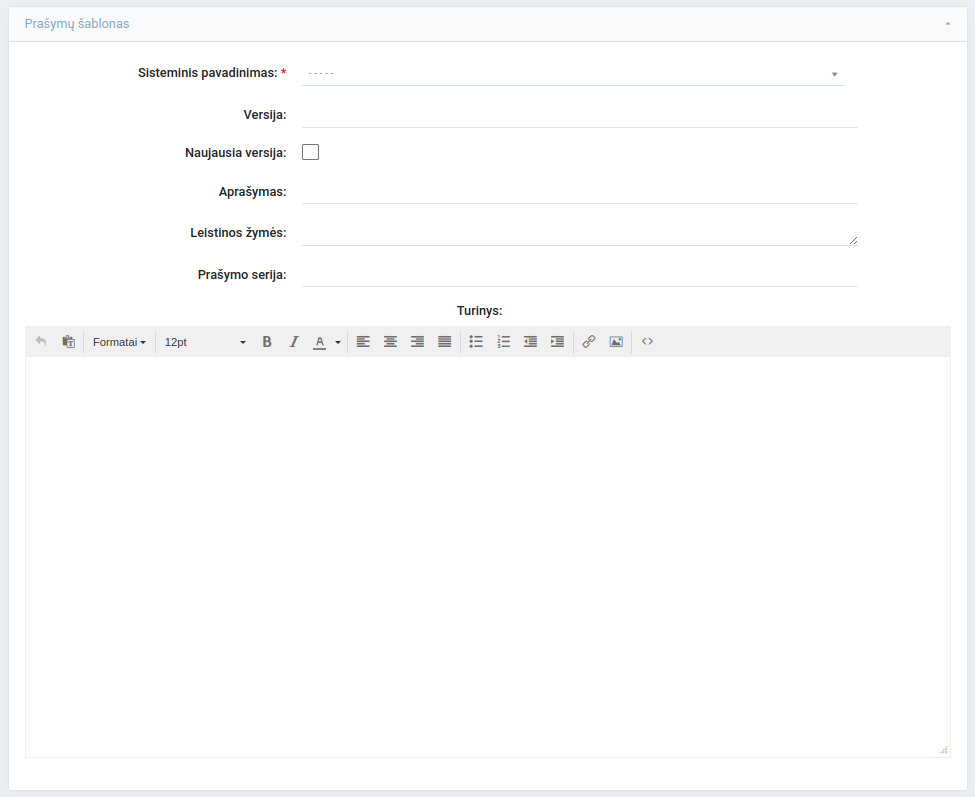Insert an image into the content
Viewport: 975px width, 797px height.
[x=616, y=341]
